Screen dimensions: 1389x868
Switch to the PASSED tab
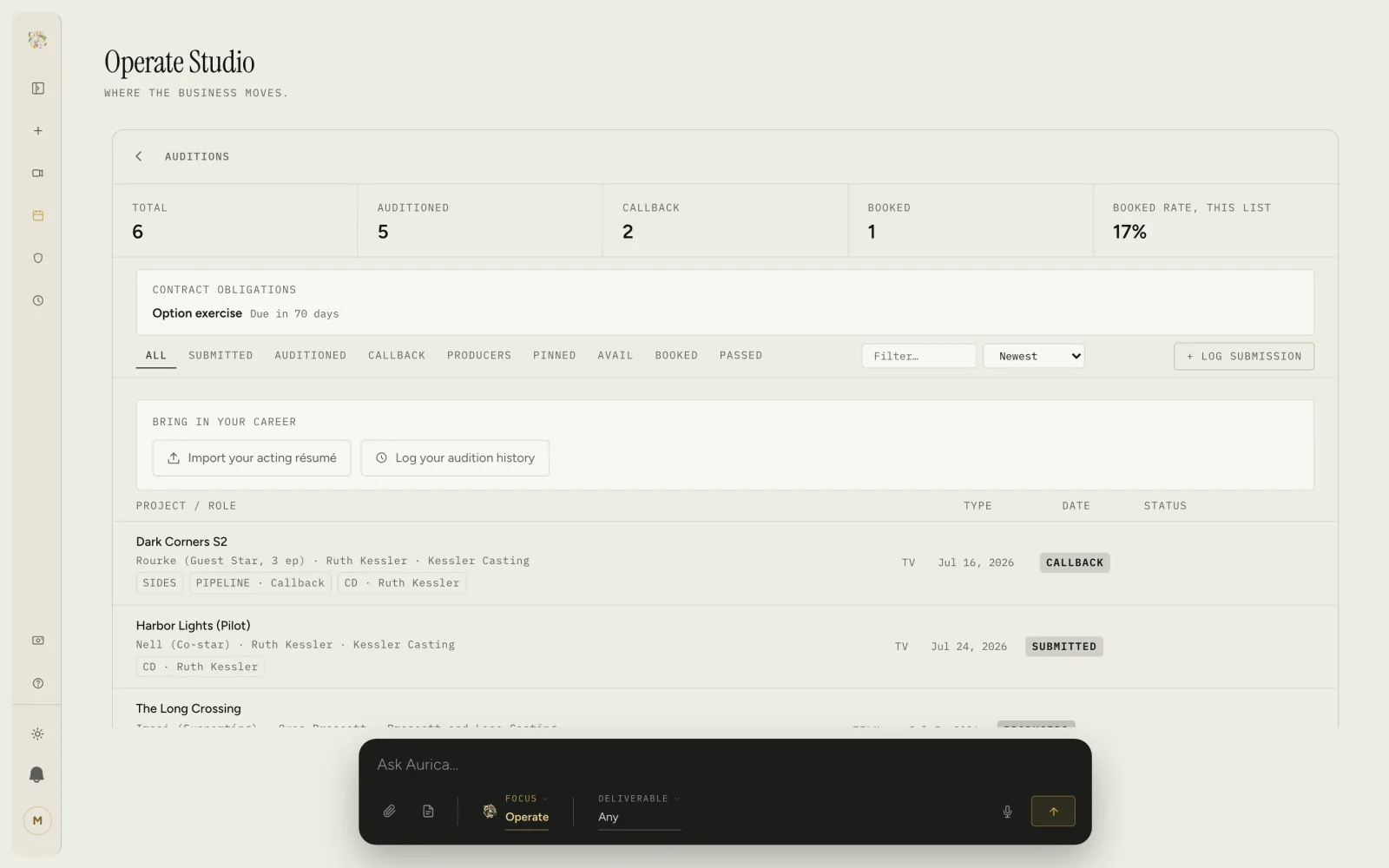(741, 355)
